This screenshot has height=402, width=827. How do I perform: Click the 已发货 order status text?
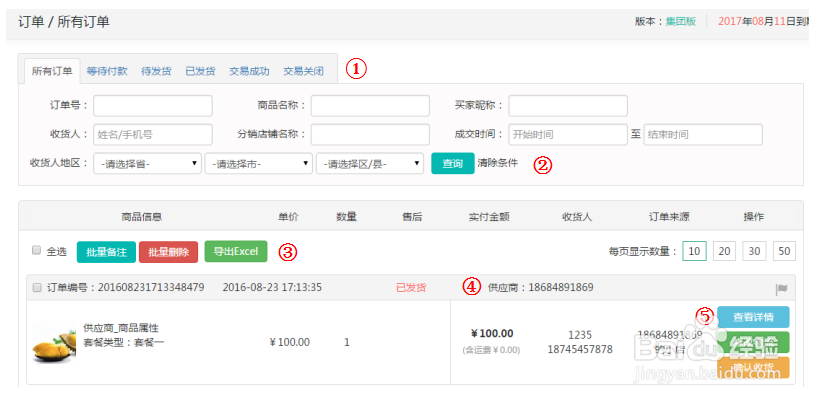click(x=411, y=288)
